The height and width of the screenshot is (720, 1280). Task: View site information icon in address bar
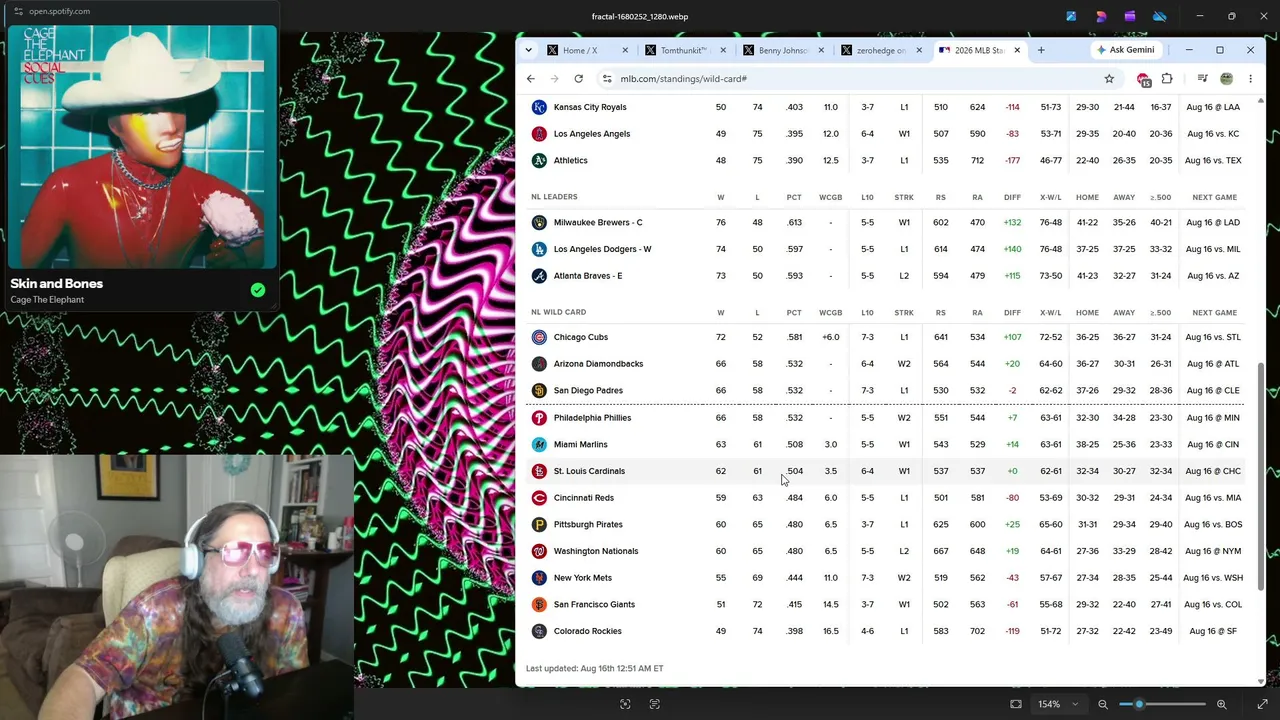click(607, 79)
